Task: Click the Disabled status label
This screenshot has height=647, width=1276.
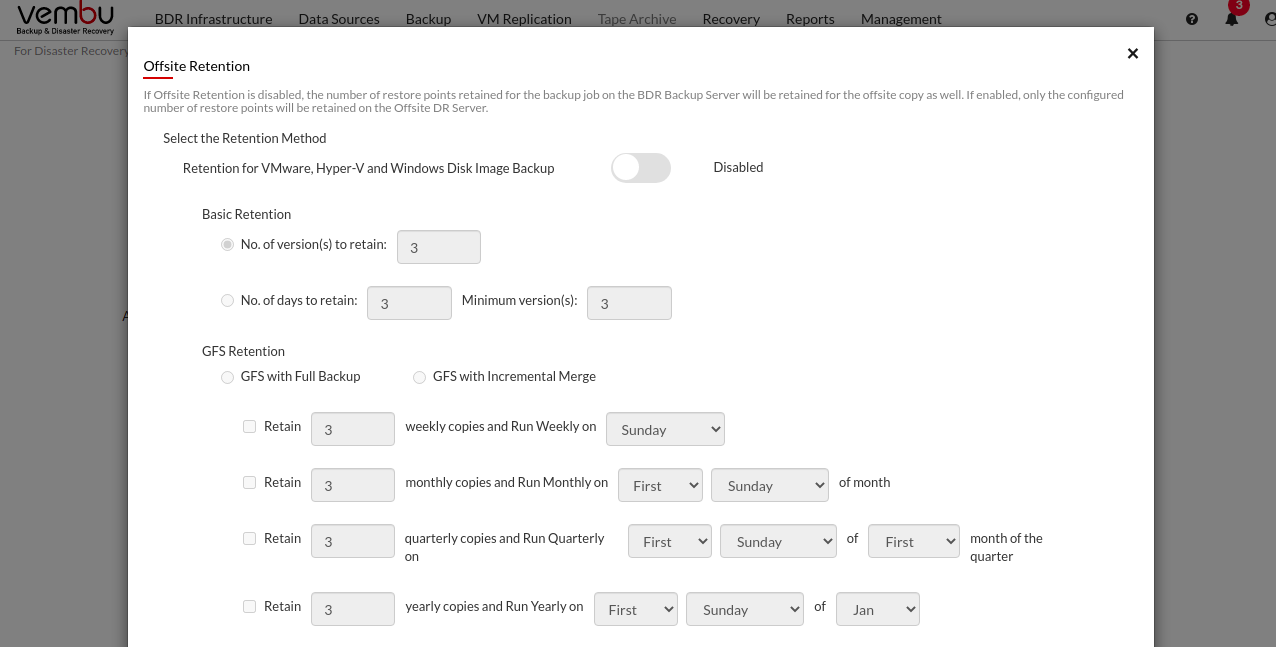Action: (x=738, y=167)
